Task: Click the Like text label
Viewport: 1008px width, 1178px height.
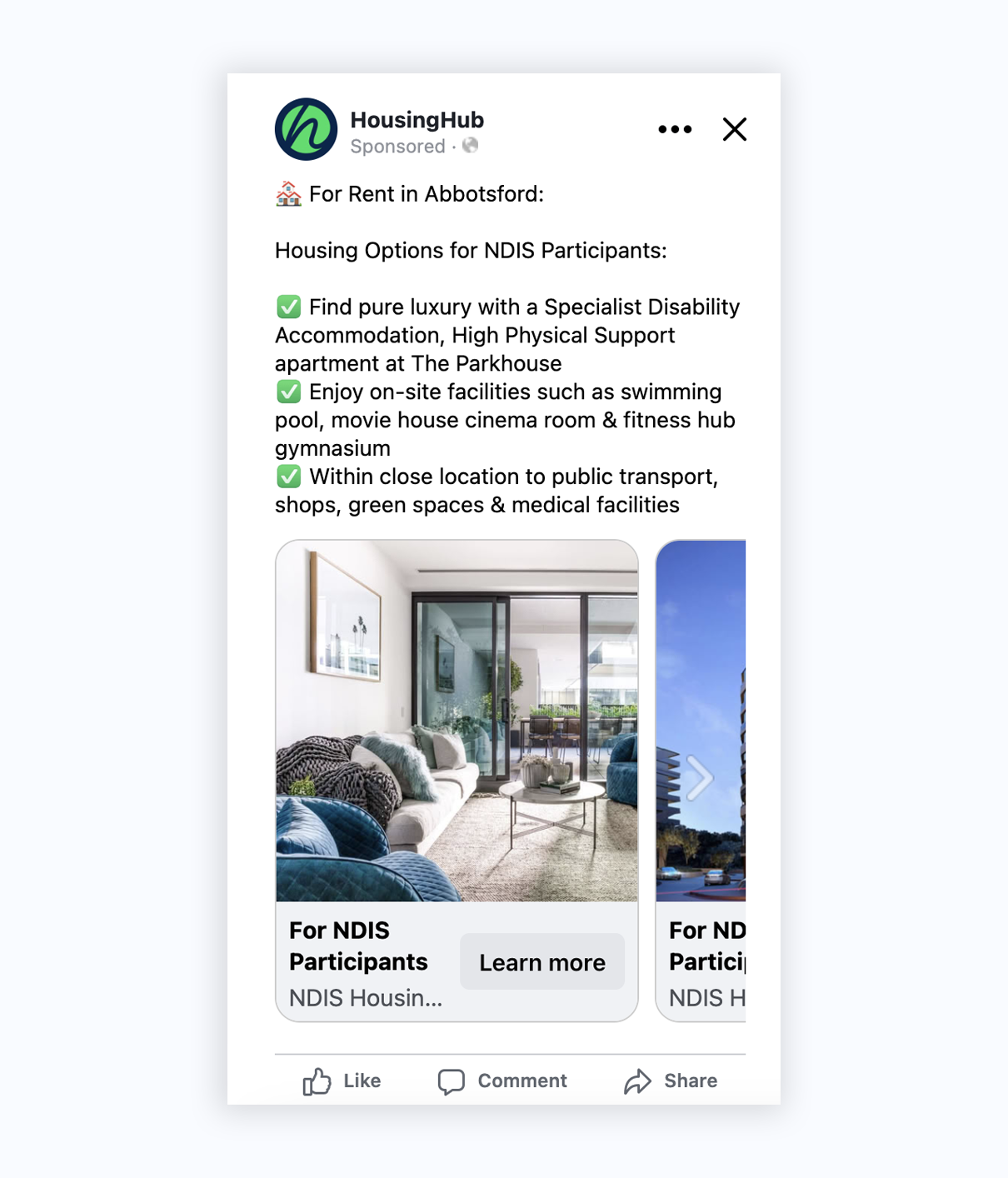Action: pyautogui.click(x=362, y=1081)
